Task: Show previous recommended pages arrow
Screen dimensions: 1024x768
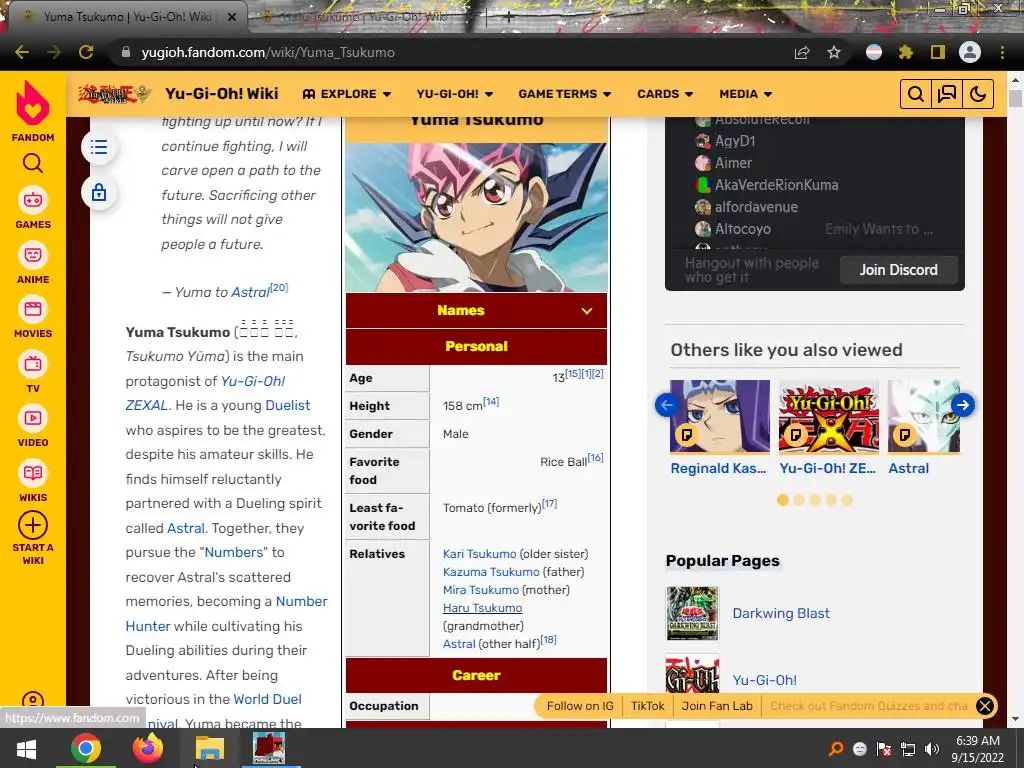Action: (667, 405)
